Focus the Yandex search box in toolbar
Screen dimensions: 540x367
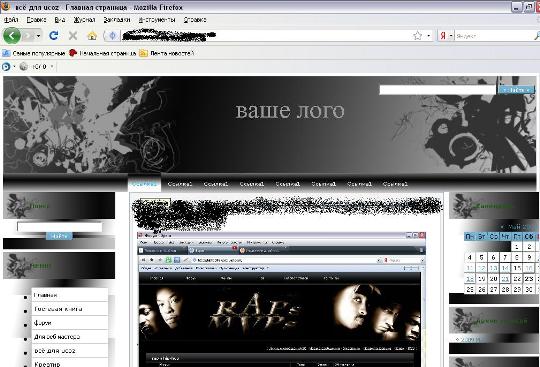[x=494, y=36]
